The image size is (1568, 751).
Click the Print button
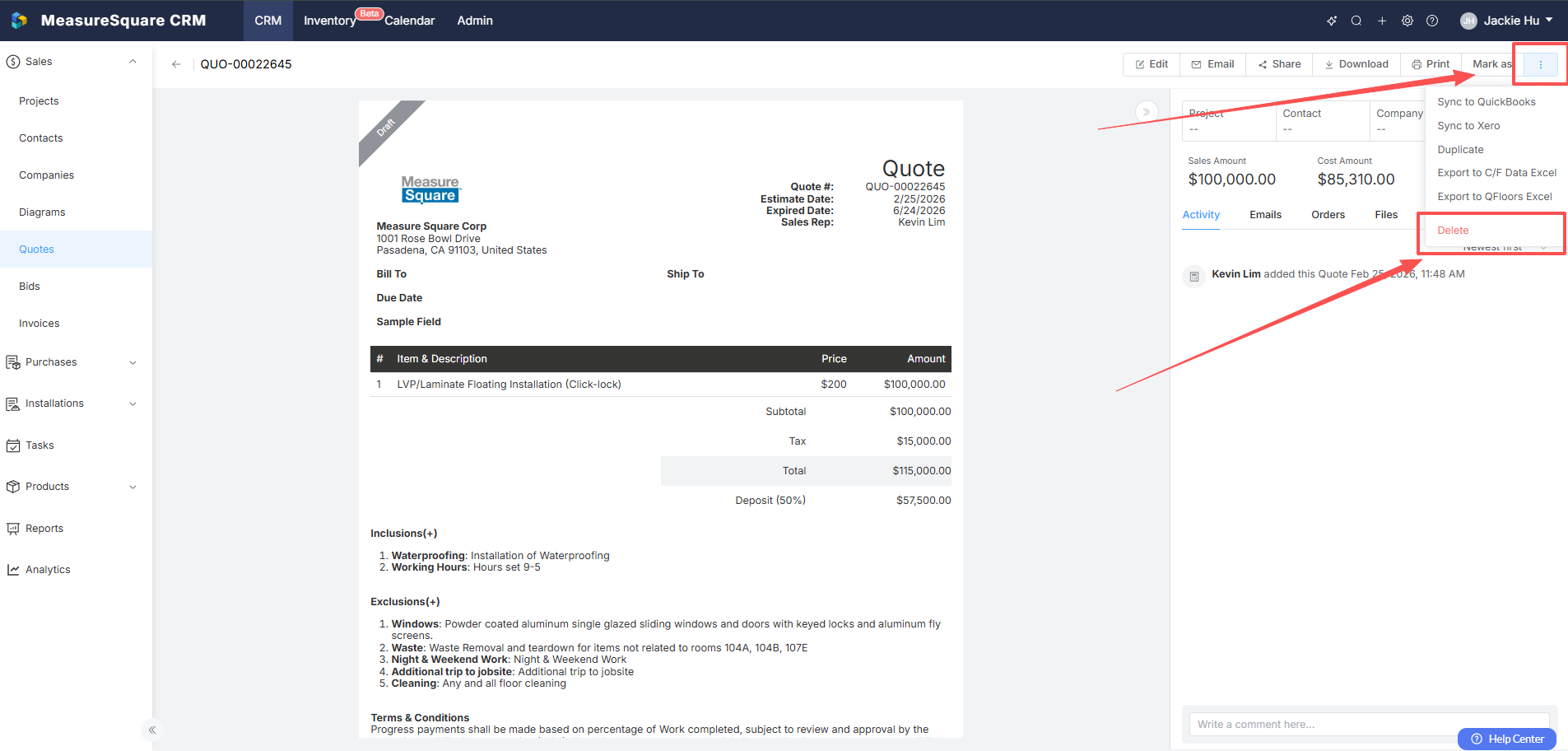[1431, 64]
